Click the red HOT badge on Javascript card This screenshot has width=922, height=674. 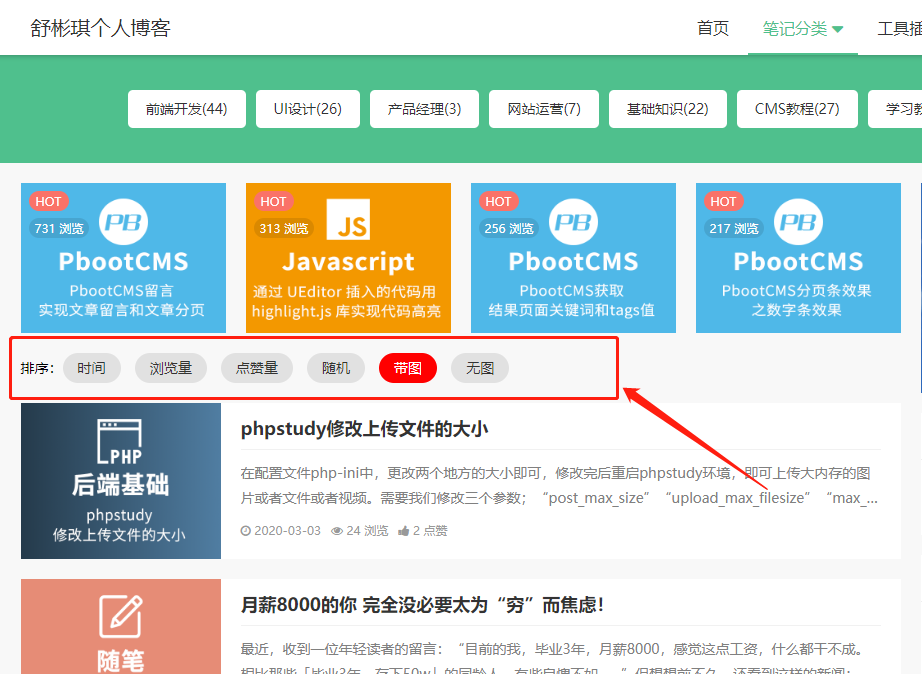coord(273,201)
